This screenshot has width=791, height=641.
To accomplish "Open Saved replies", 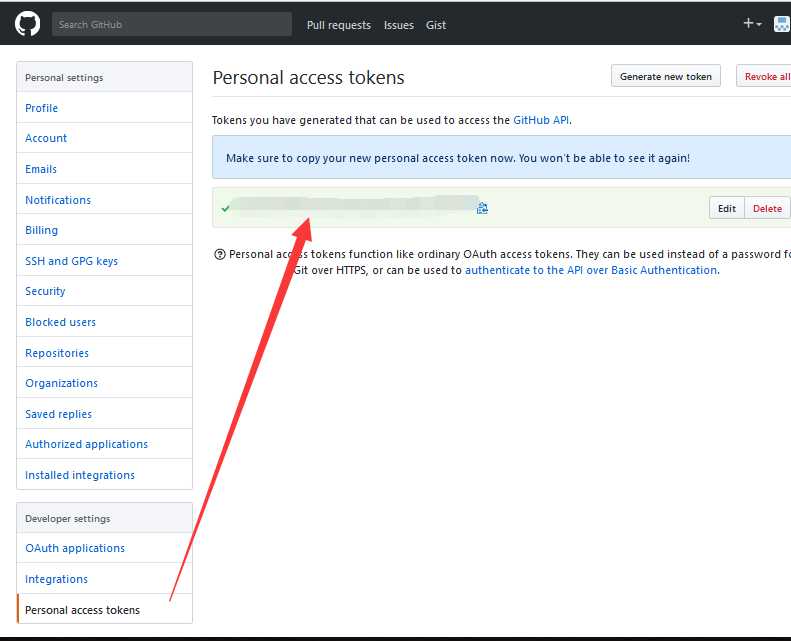I will click(x=104, y=414).
